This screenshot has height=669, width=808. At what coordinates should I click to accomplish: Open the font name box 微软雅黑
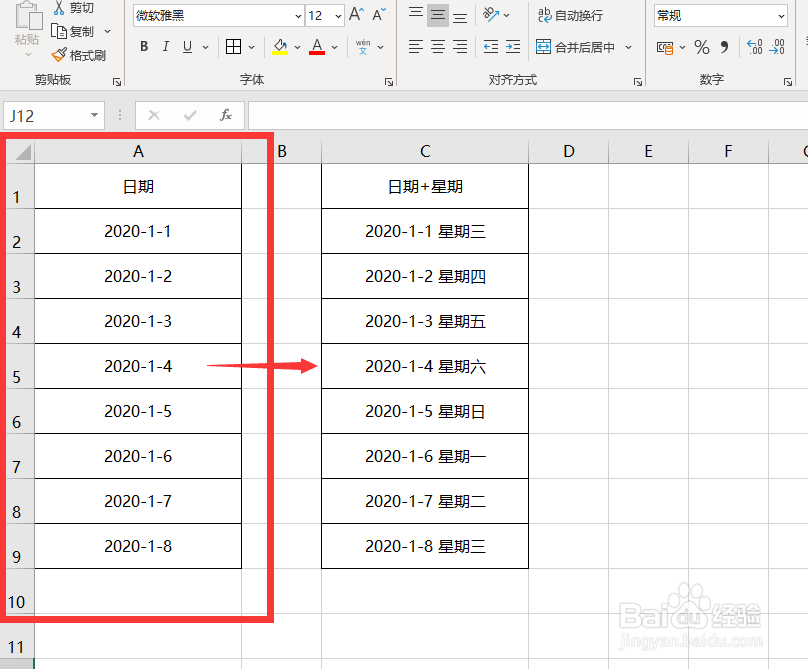click(x=218, y=16)
